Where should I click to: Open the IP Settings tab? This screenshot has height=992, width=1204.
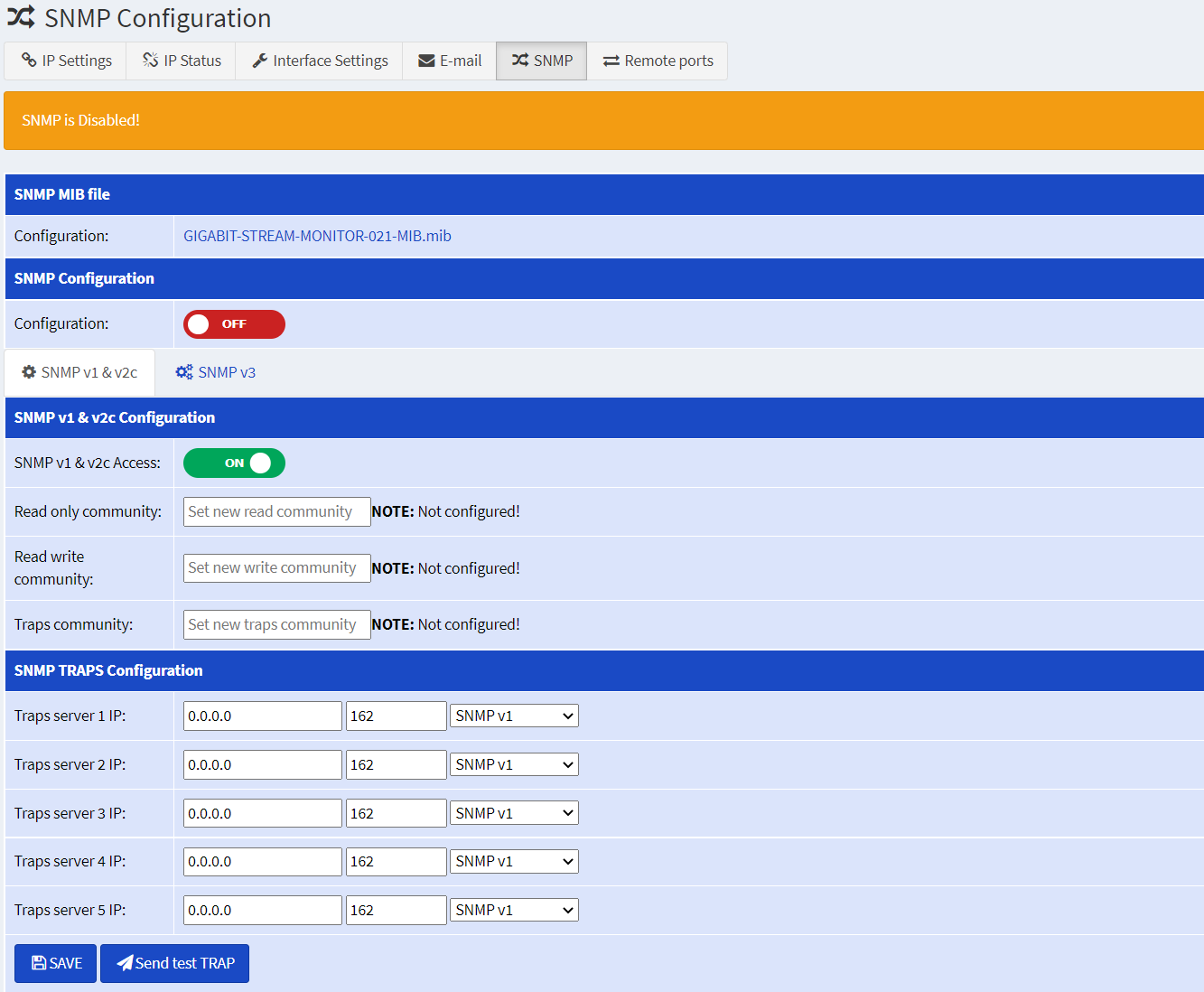pos(66,61)
